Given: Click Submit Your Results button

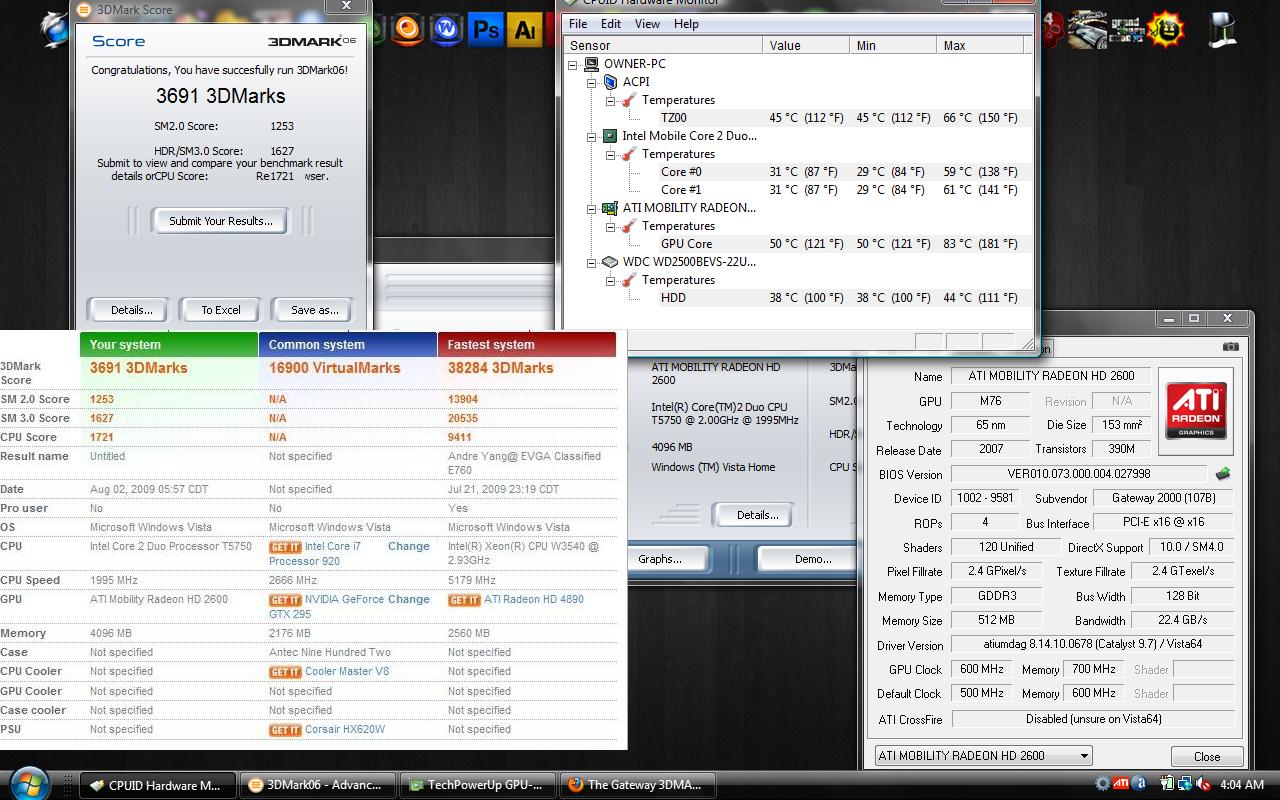Looking at the screenshot, I should tap(220, 221).
